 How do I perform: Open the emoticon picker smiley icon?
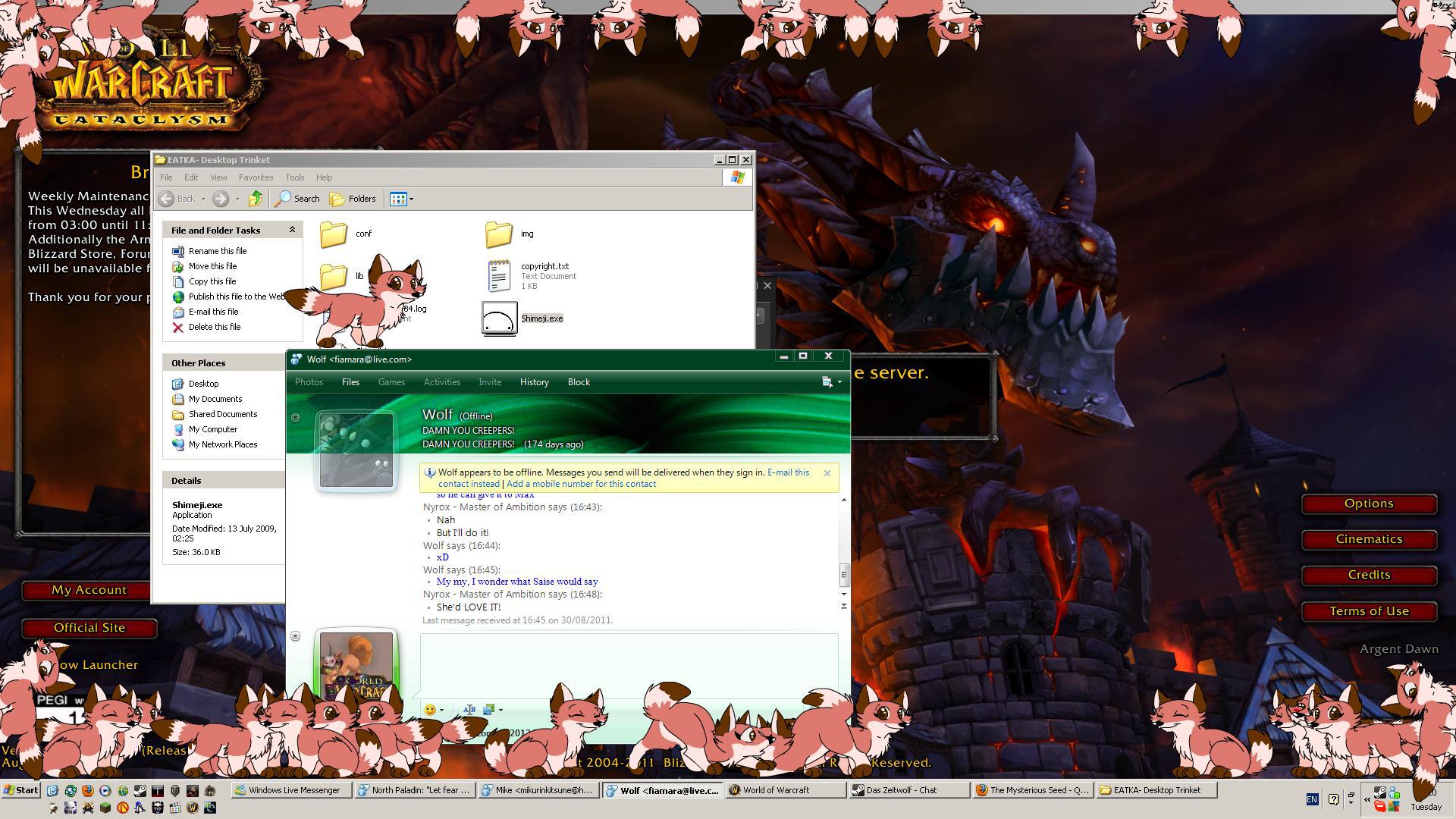(x=430, y=710)
